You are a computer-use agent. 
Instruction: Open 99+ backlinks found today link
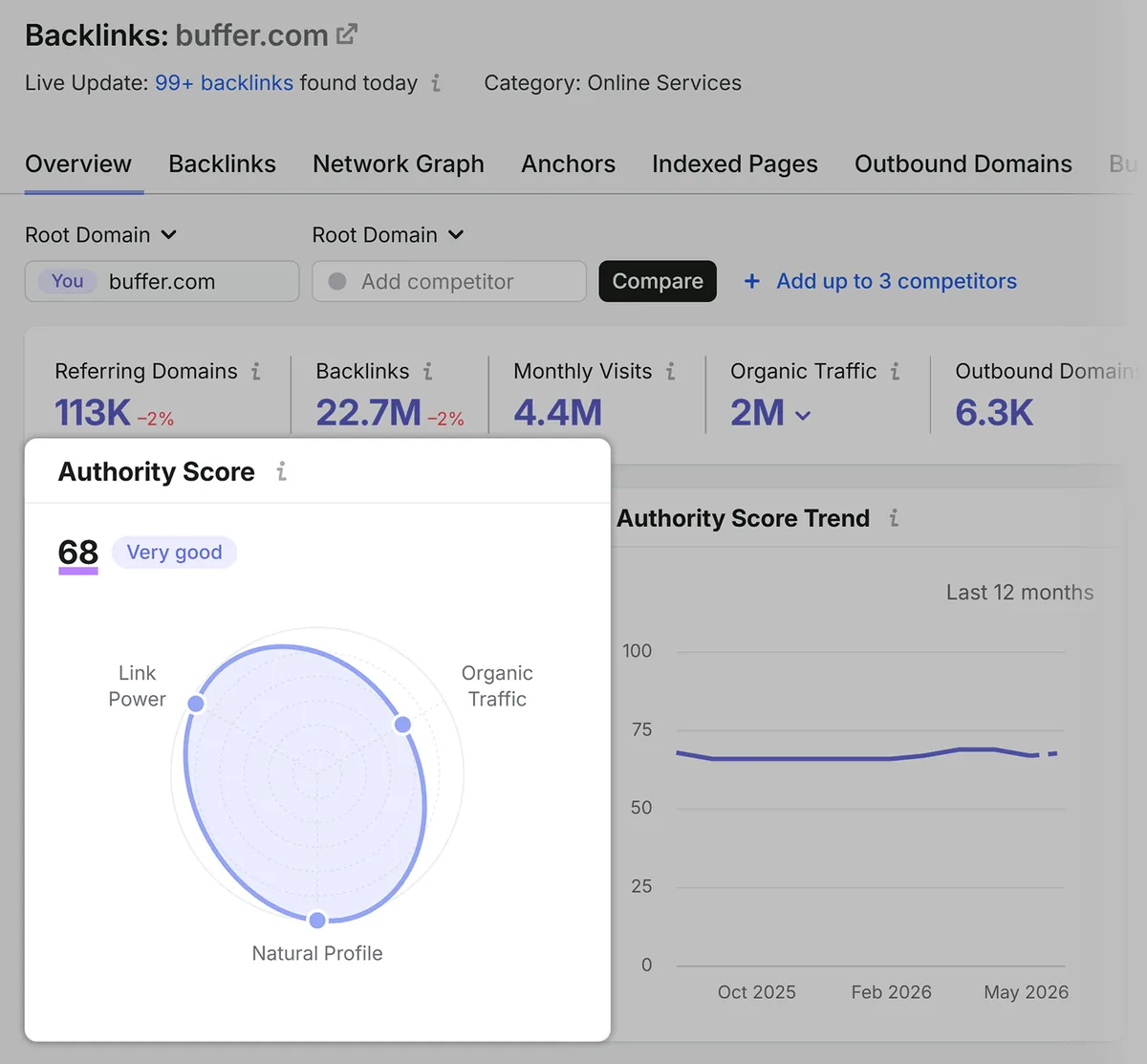(x=224, y=83)
